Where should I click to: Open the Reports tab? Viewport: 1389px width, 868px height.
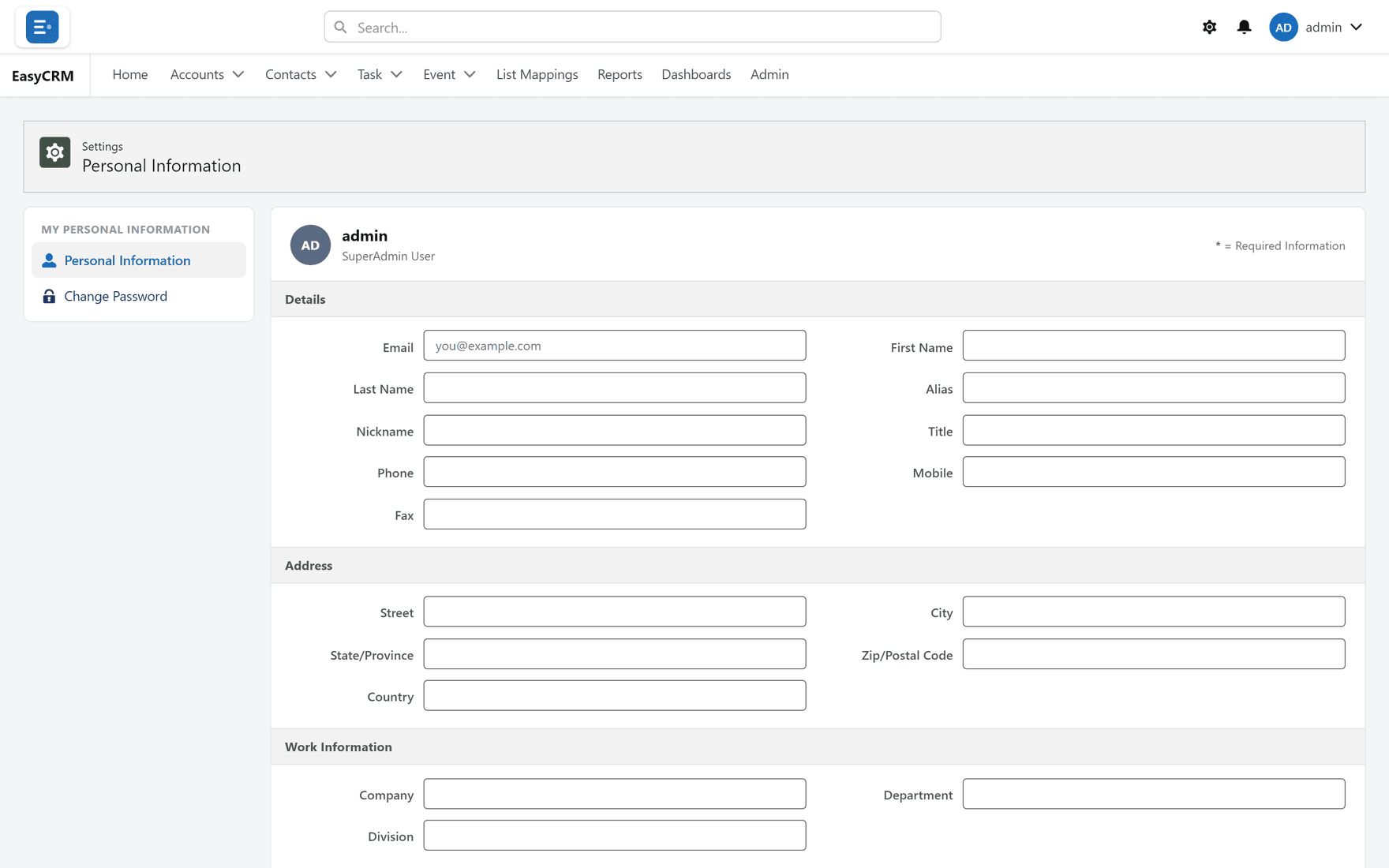click(620, 74)
